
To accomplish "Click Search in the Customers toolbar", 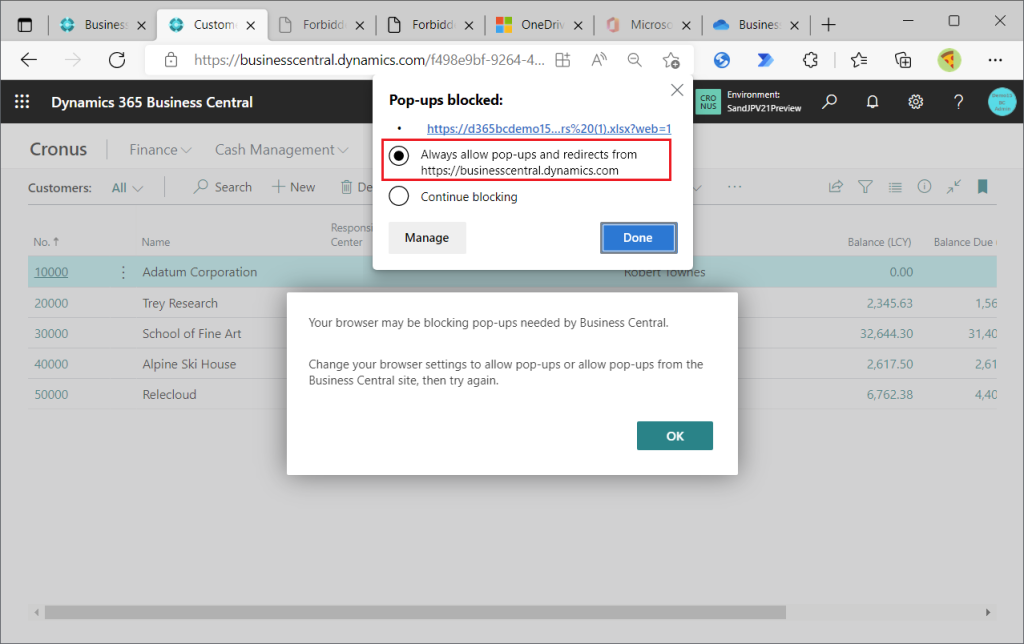I will [223, 187].
